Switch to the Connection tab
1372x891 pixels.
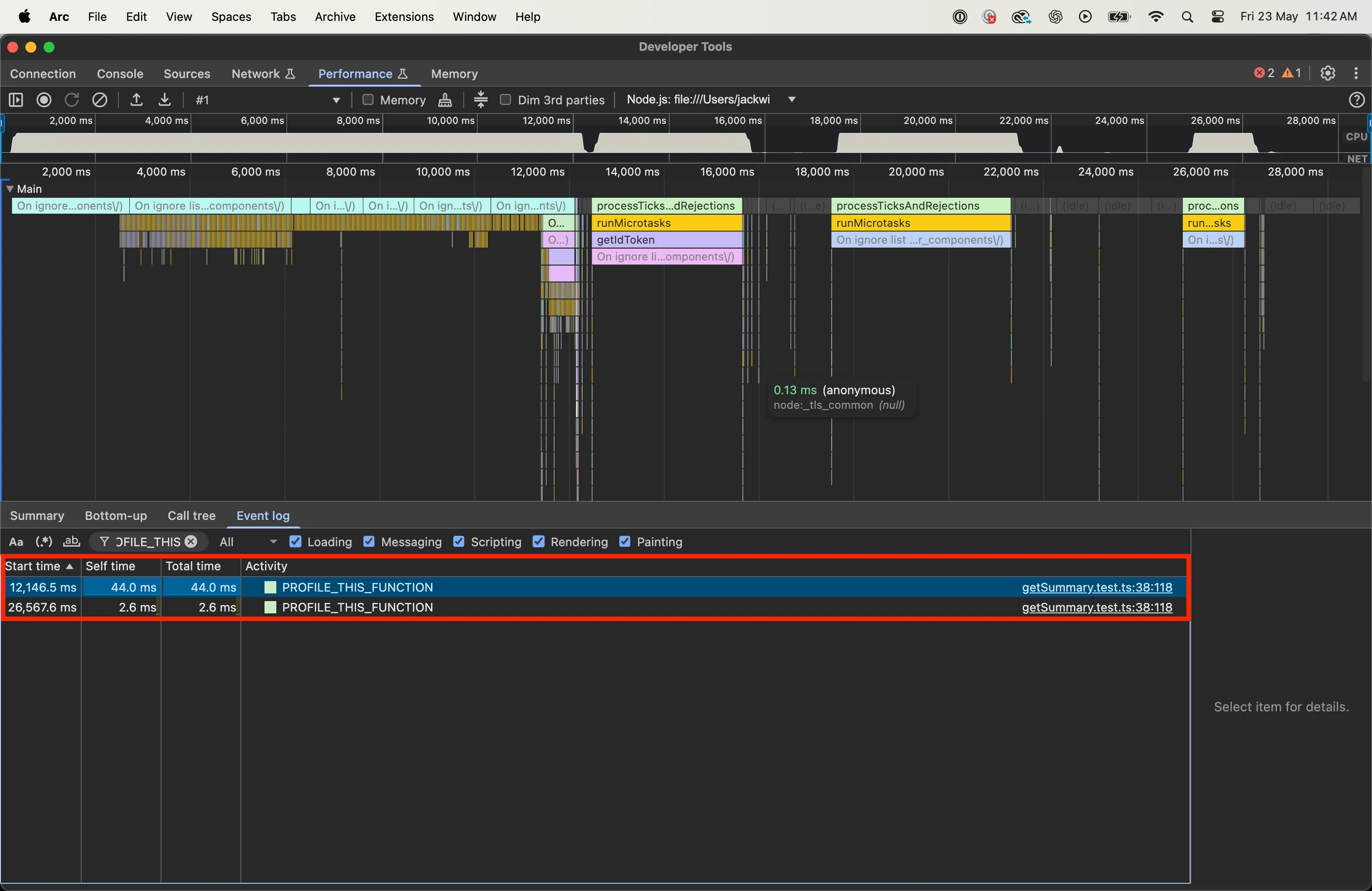coord(43,74)
